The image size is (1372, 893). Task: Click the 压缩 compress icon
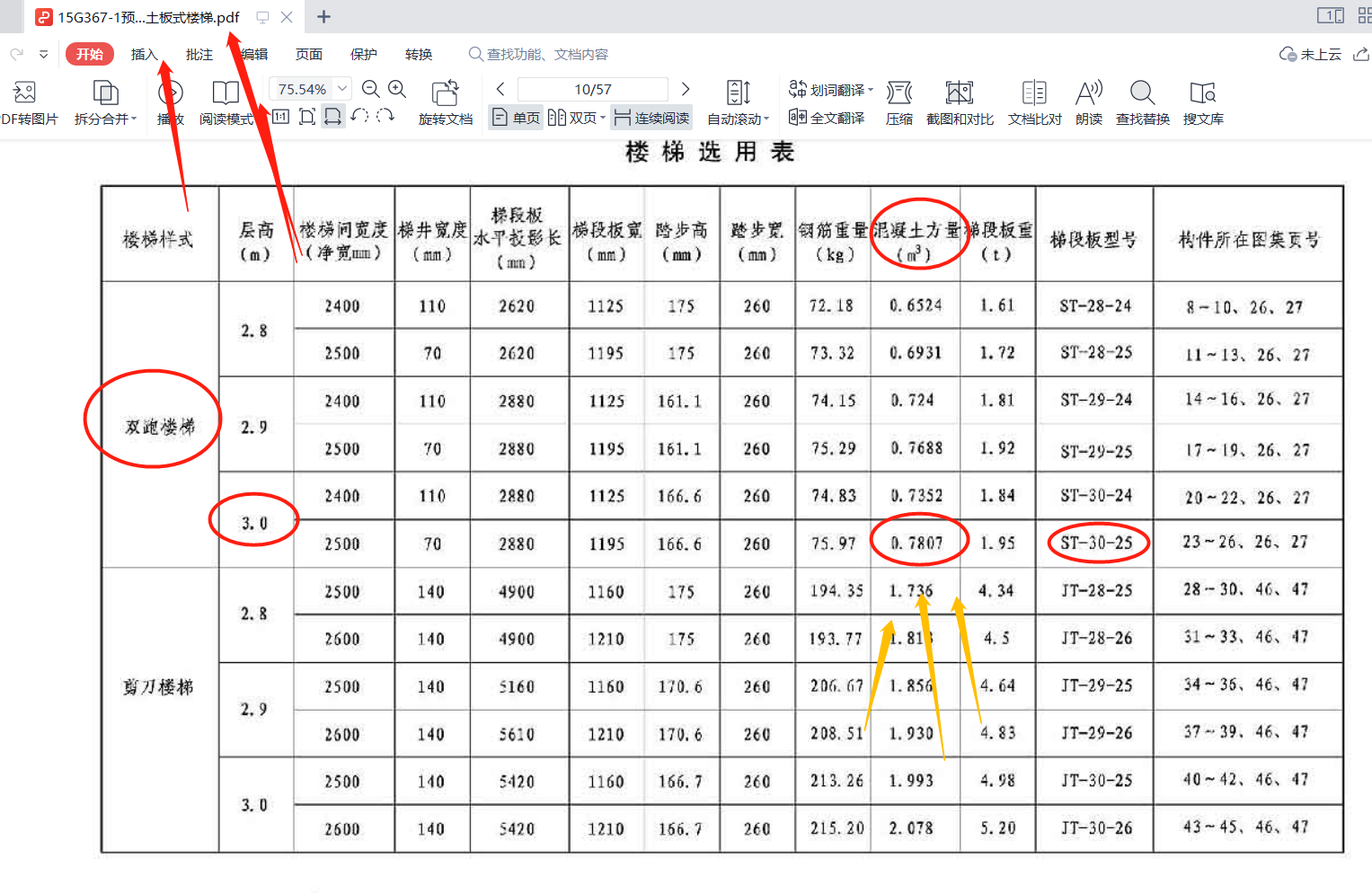[899, 92]
